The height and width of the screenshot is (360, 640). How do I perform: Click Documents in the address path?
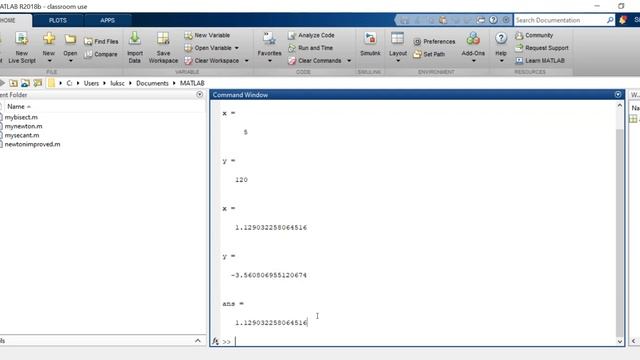(152, 83)
